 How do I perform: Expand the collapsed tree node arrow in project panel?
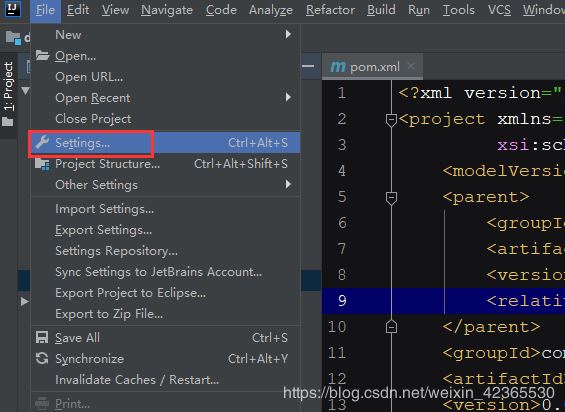coord(24,301)
